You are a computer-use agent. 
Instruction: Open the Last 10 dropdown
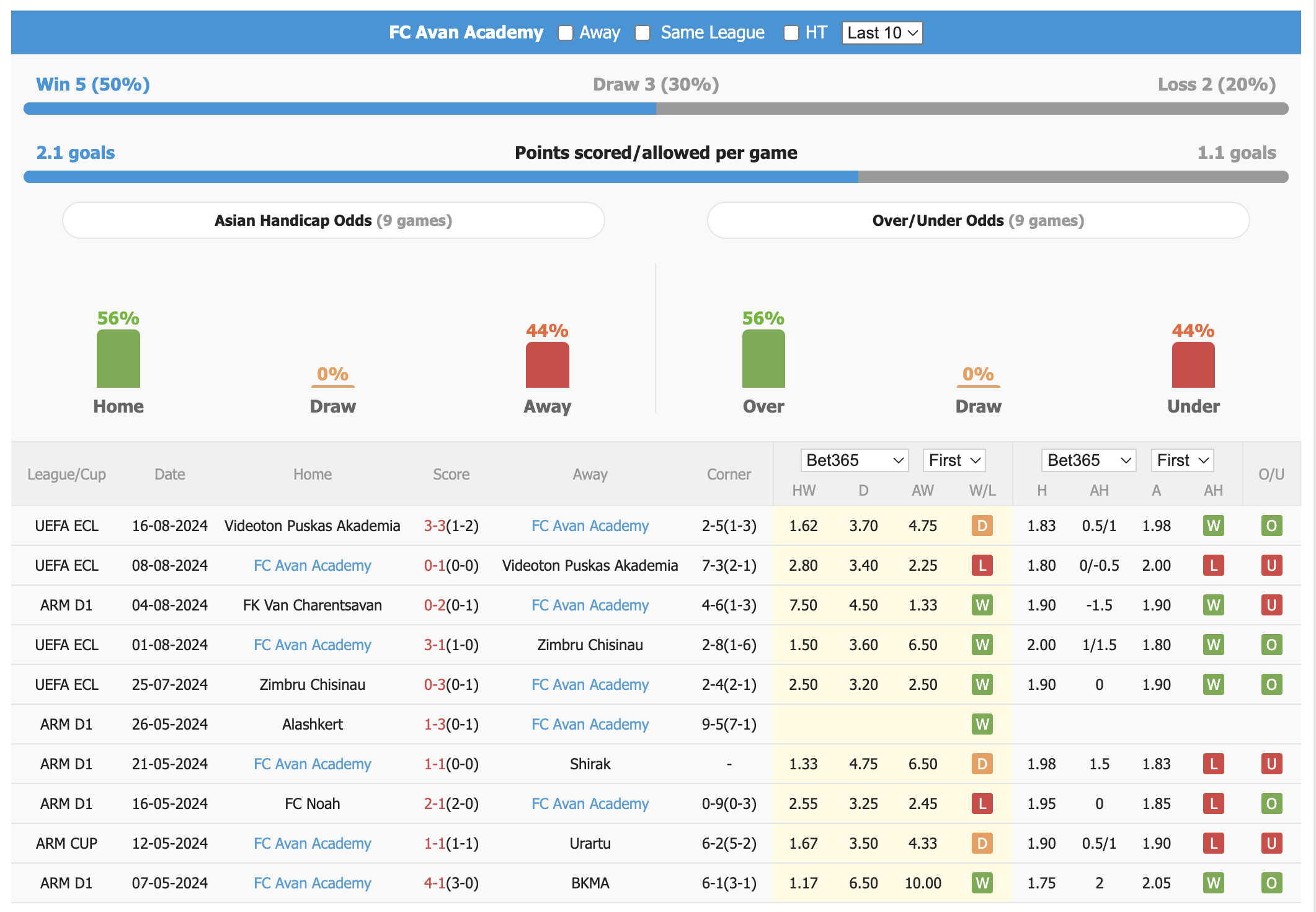(882, 33)
